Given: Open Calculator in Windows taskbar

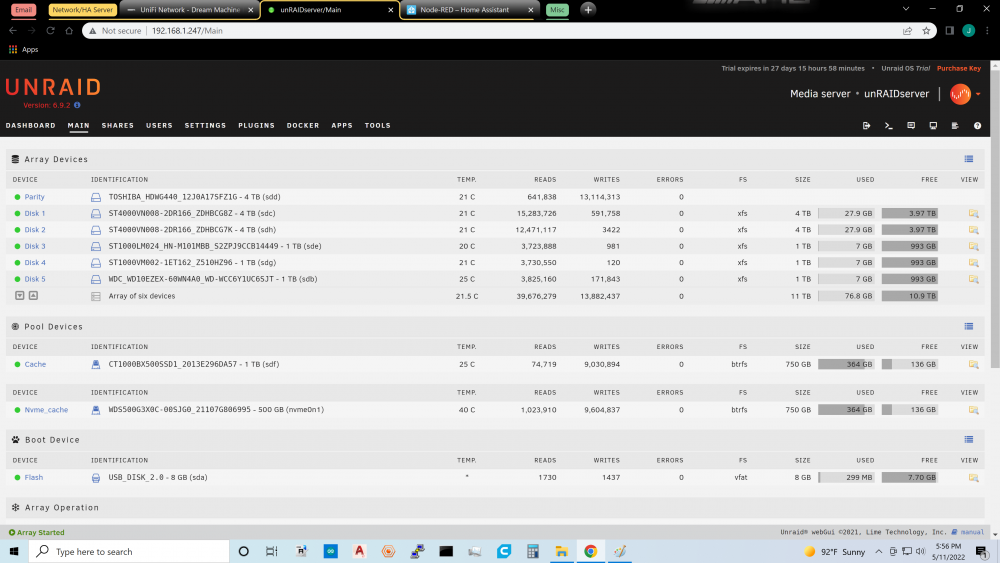Looking at the screenshot, I should 533,552.
